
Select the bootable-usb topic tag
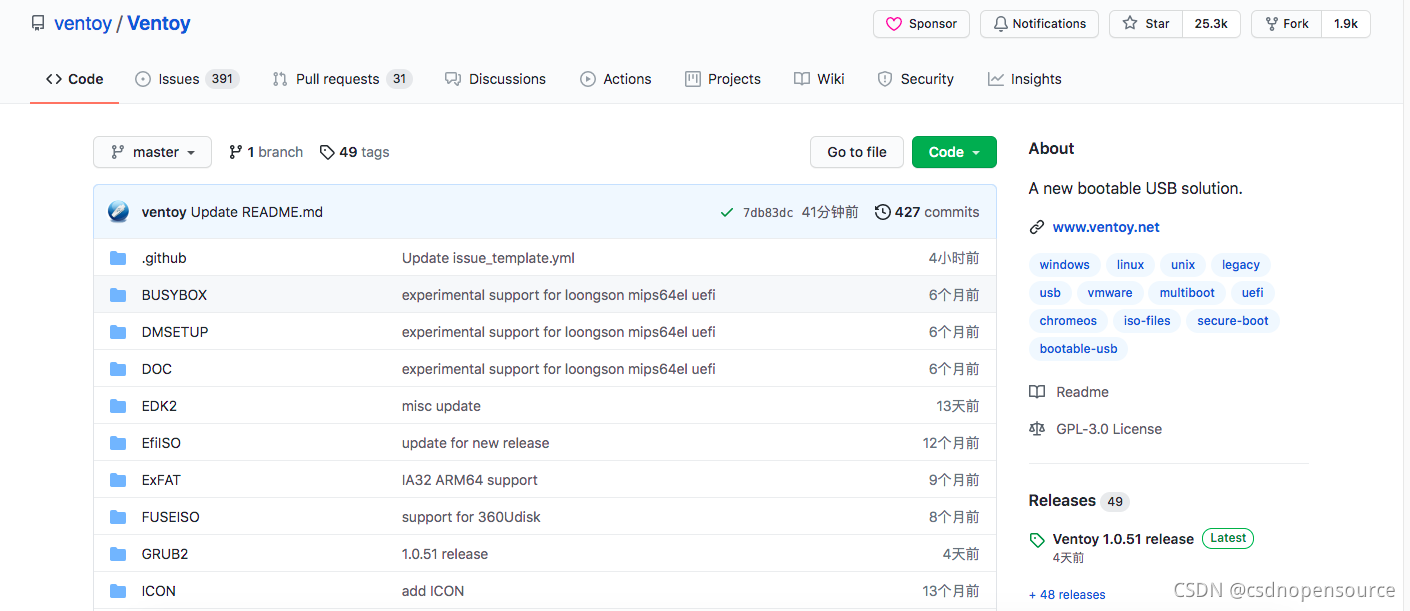(x=1078, y=349)
